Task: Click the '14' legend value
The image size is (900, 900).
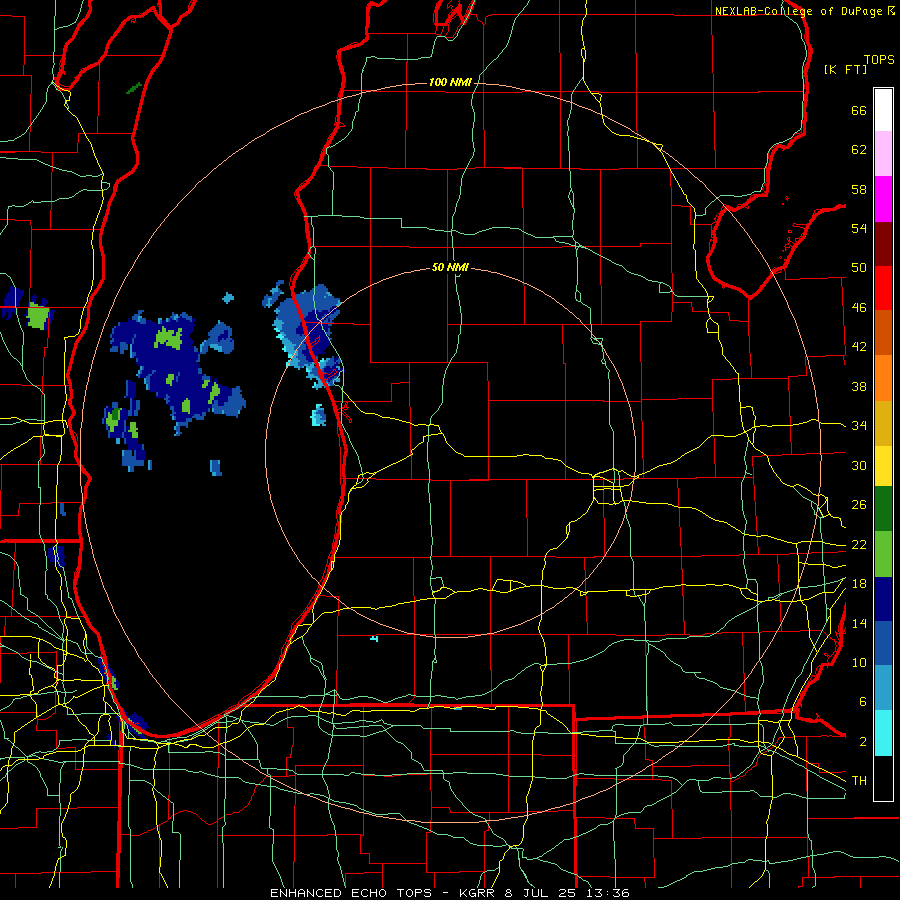Action: 859,623
